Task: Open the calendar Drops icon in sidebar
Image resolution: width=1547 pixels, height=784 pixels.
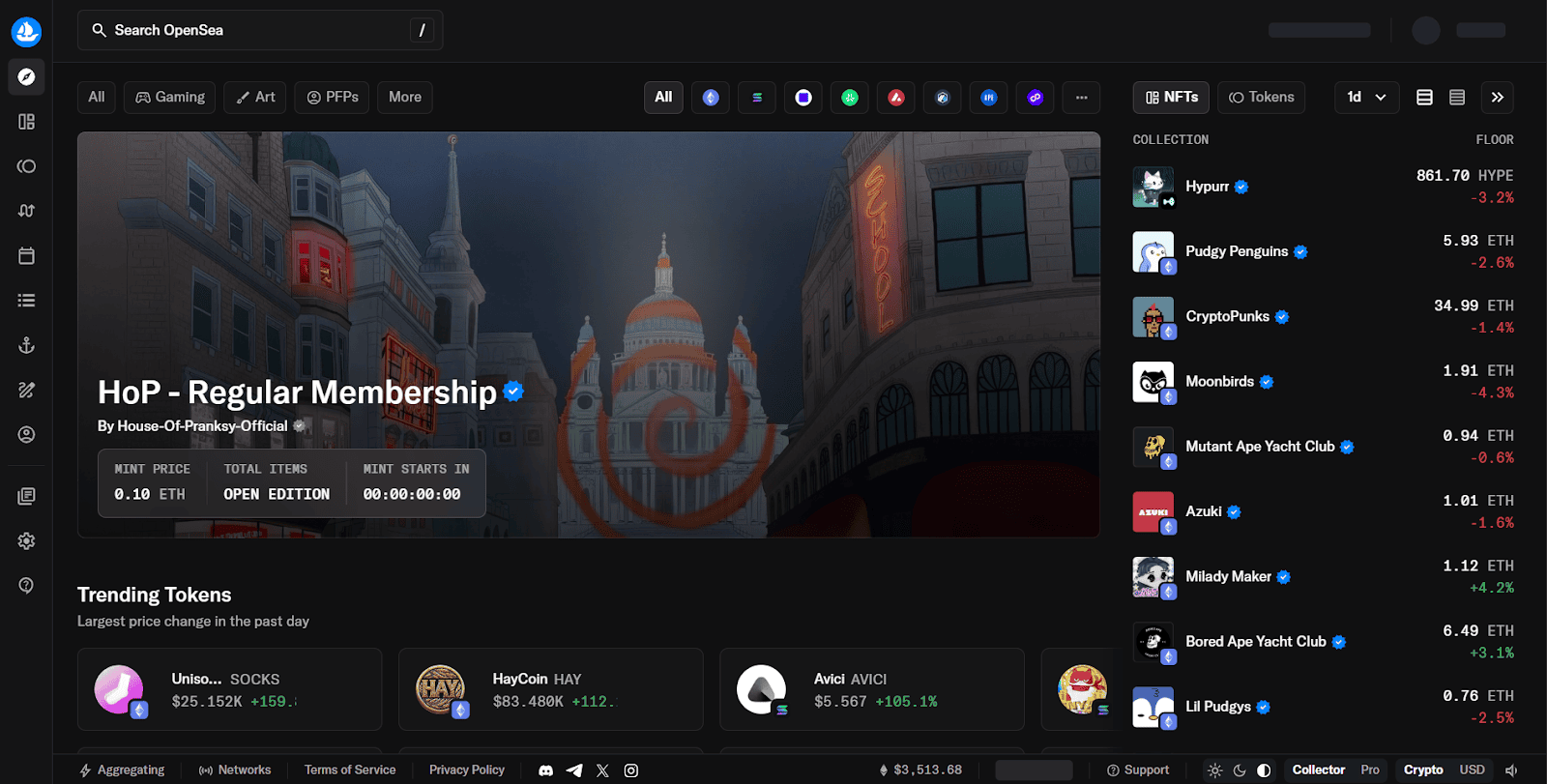Action: click(x=26, y=255)
